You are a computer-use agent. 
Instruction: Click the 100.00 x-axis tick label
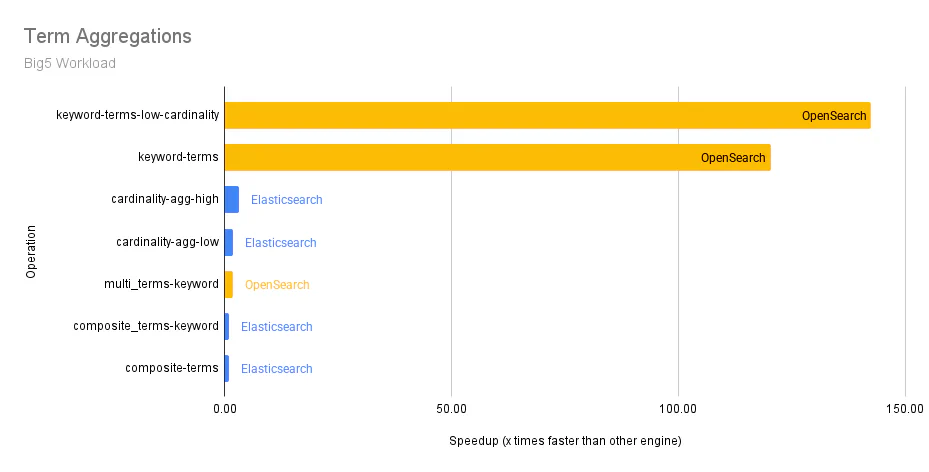click(678, 408)
